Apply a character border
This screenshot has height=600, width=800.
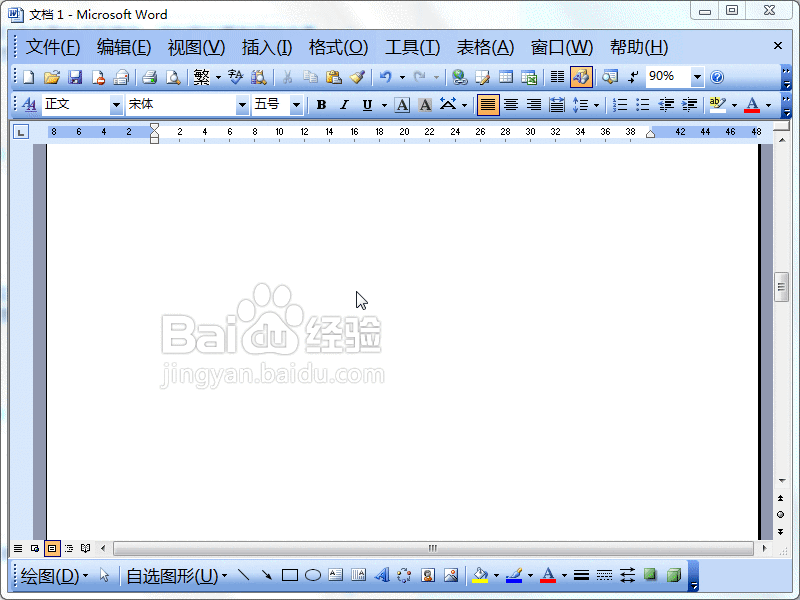point(402,105)
